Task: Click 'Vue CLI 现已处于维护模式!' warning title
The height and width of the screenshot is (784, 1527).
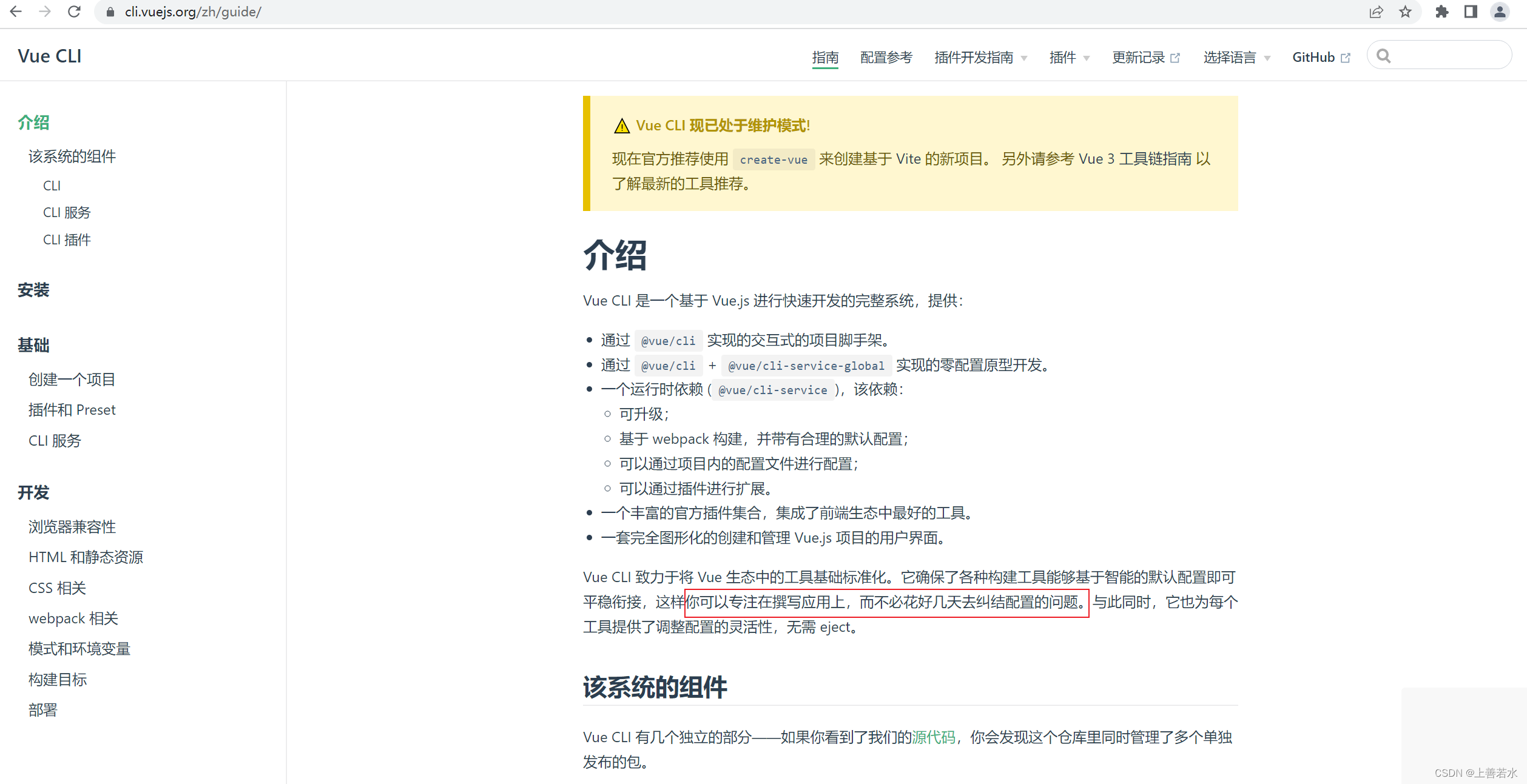Action: coord(723,126)
